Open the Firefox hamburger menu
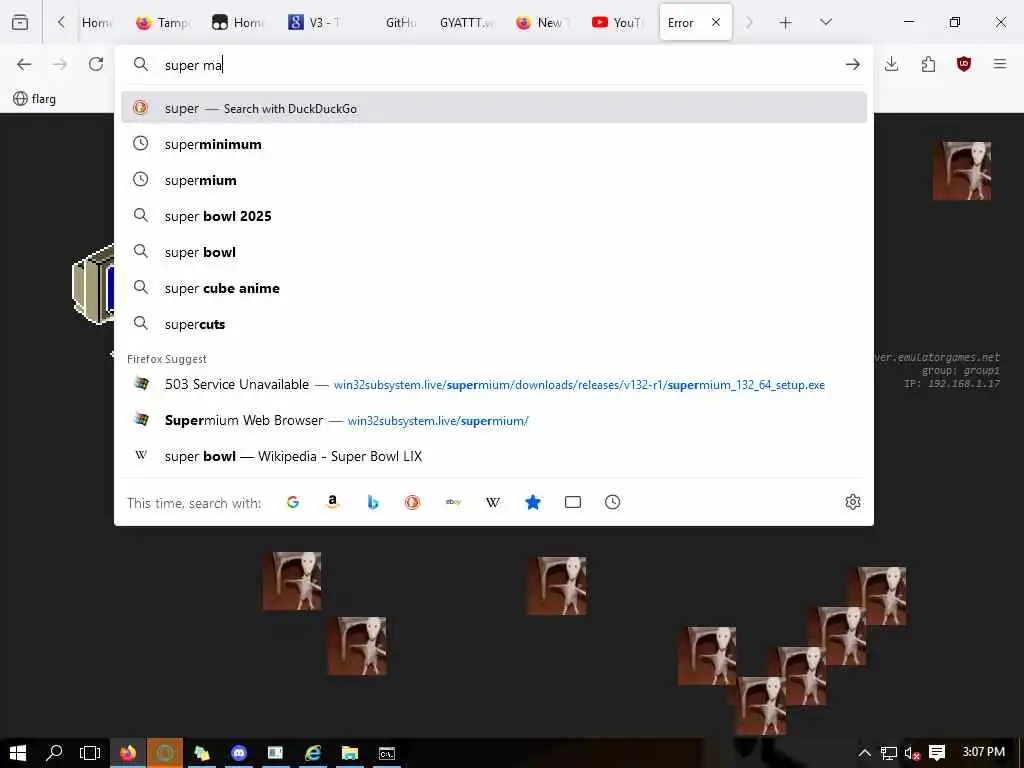This screenshot has height=768, width=1024. (1000, 64)
